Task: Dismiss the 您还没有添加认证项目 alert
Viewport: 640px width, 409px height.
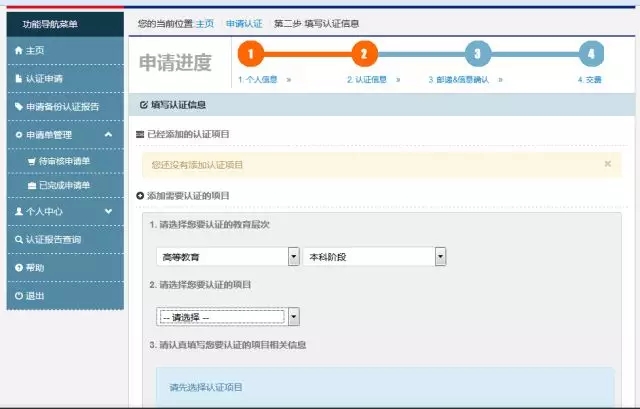Action: click(x=607, y=163)
